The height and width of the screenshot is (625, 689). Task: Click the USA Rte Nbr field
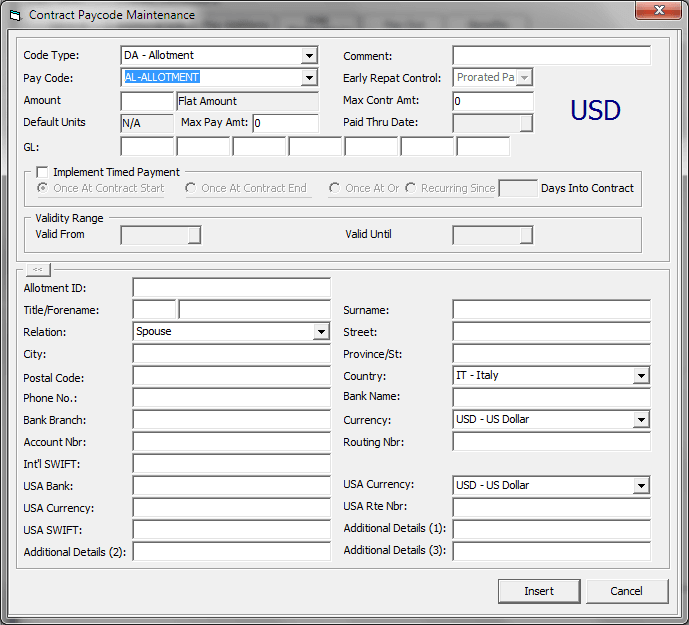551,508
